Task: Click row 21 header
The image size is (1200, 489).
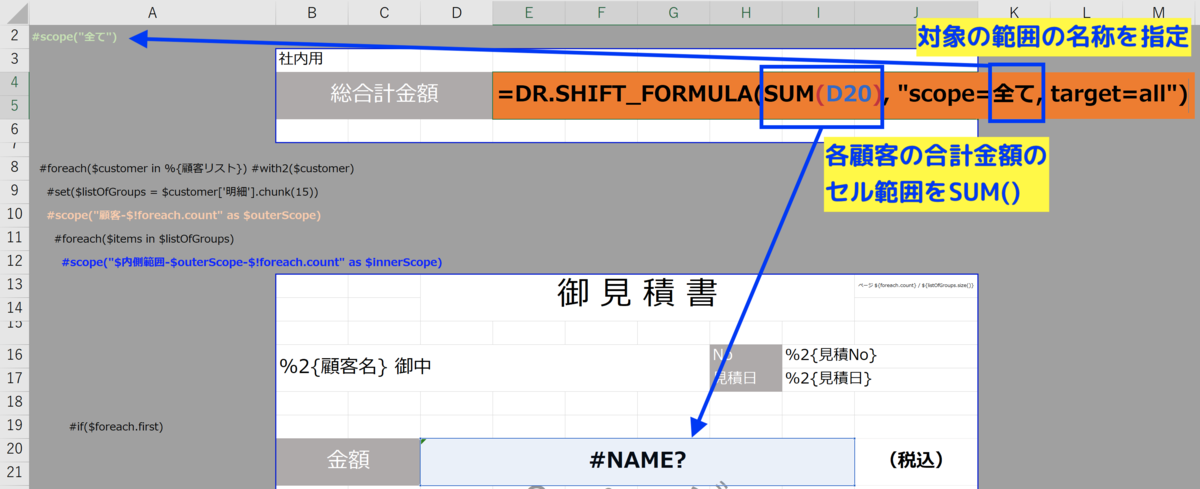Action: (x=14, y=473)
